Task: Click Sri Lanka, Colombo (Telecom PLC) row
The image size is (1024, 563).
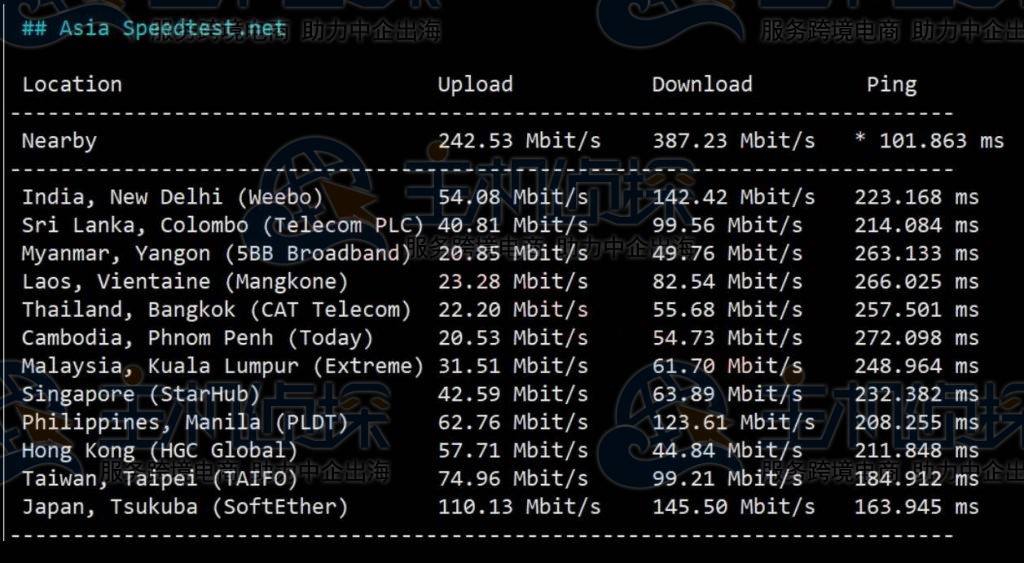Action: click(223, 225)
